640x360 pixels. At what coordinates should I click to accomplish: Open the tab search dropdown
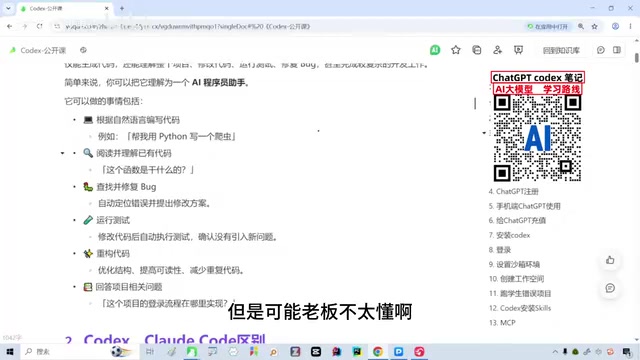click(8, 8)
